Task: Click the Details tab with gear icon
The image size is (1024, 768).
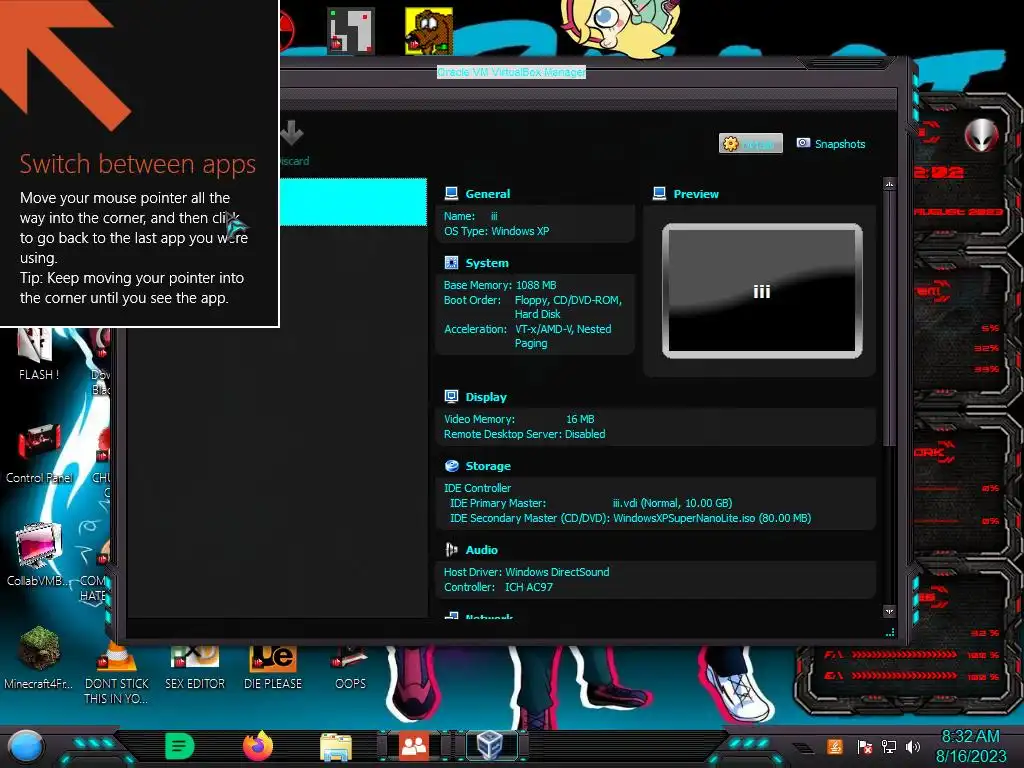Action: (750, 144)
